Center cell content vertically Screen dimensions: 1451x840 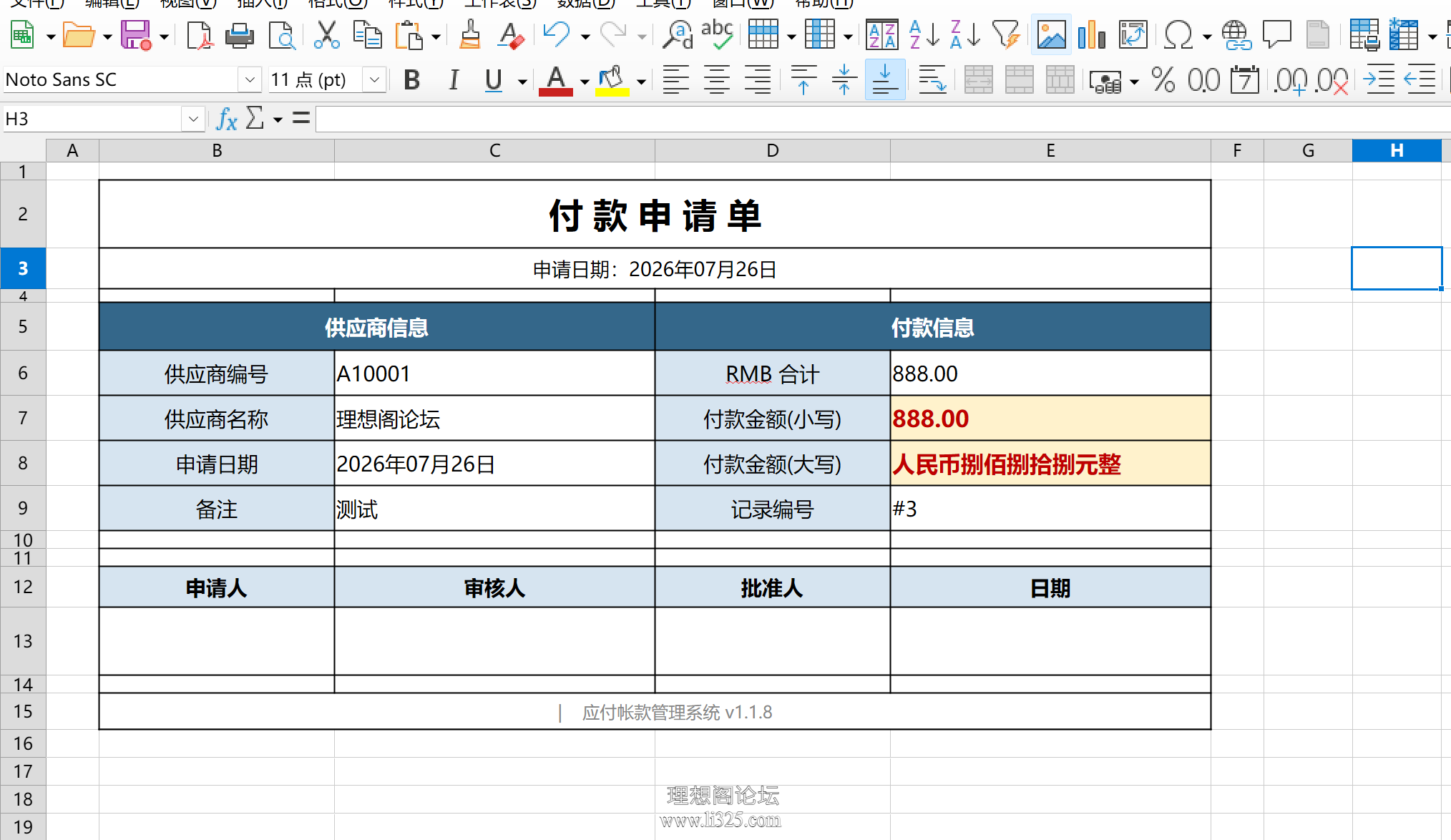(844, 80)
